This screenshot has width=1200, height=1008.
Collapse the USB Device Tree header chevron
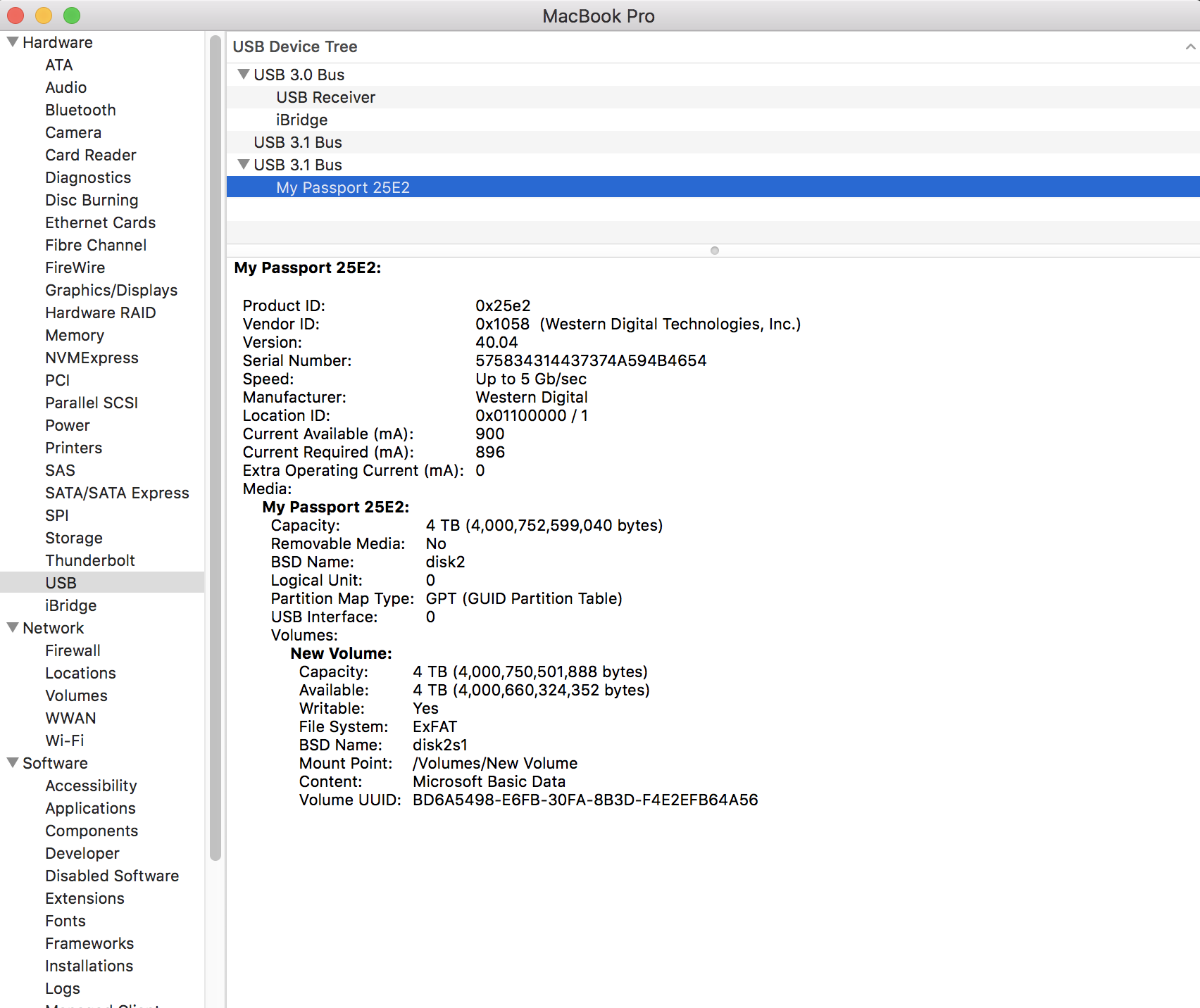(1190, 46)
